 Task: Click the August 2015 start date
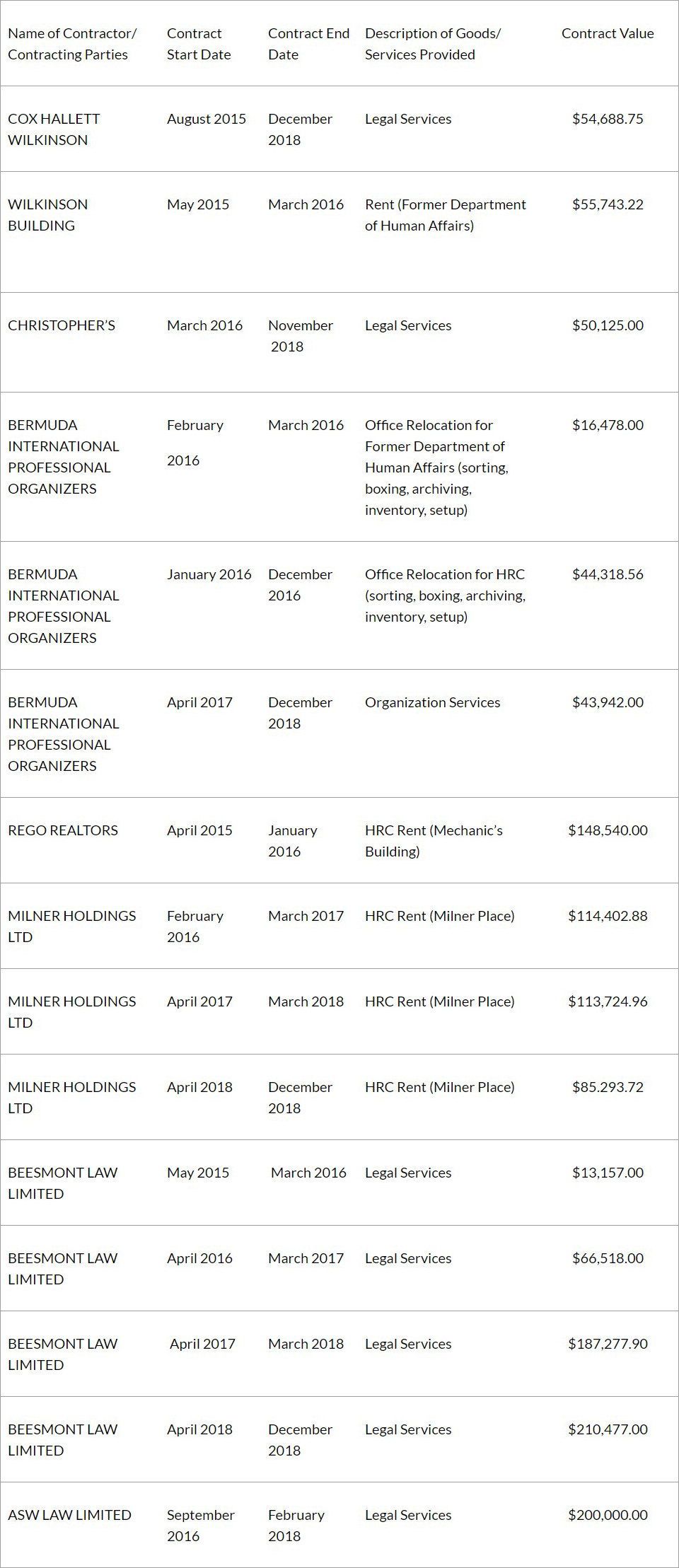207,119
